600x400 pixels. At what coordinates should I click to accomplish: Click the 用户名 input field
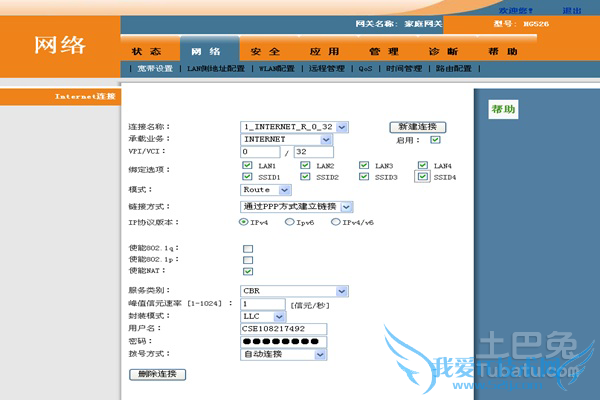coord(284,329)
